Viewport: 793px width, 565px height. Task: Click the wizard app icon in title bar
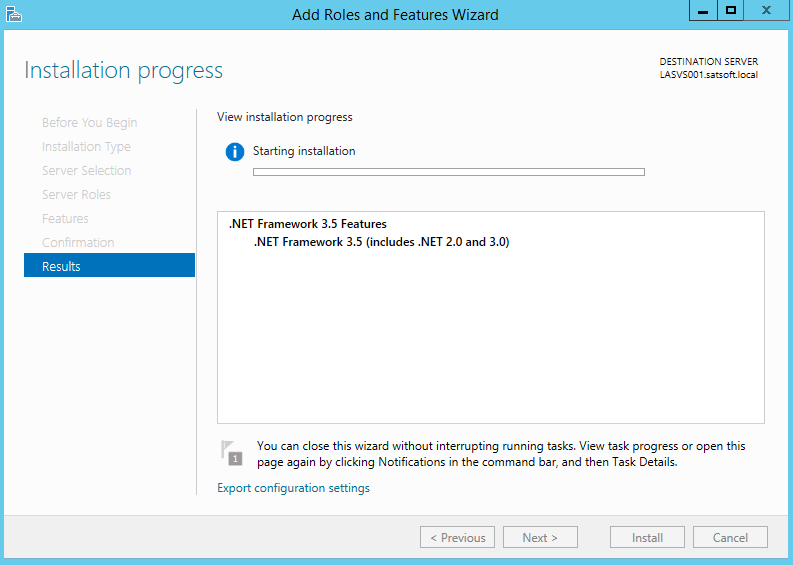tap(14, 14)
